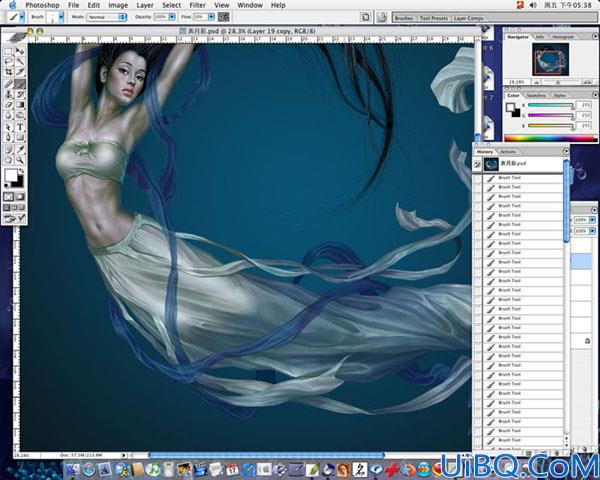Open the Image menu

118,5
